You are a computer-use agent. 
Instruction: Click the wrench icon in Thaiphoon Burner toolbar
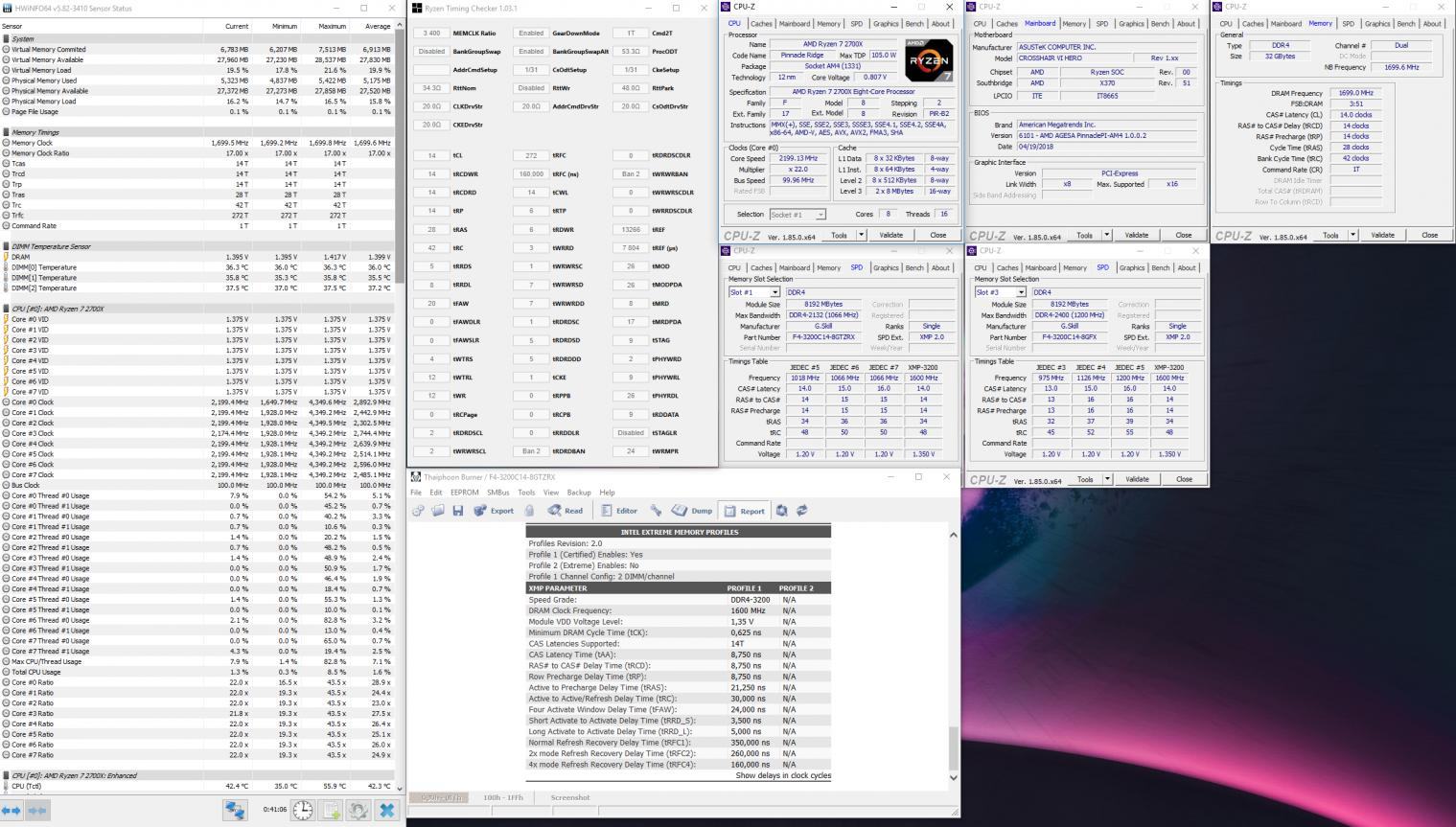click(x=656, y=511)
